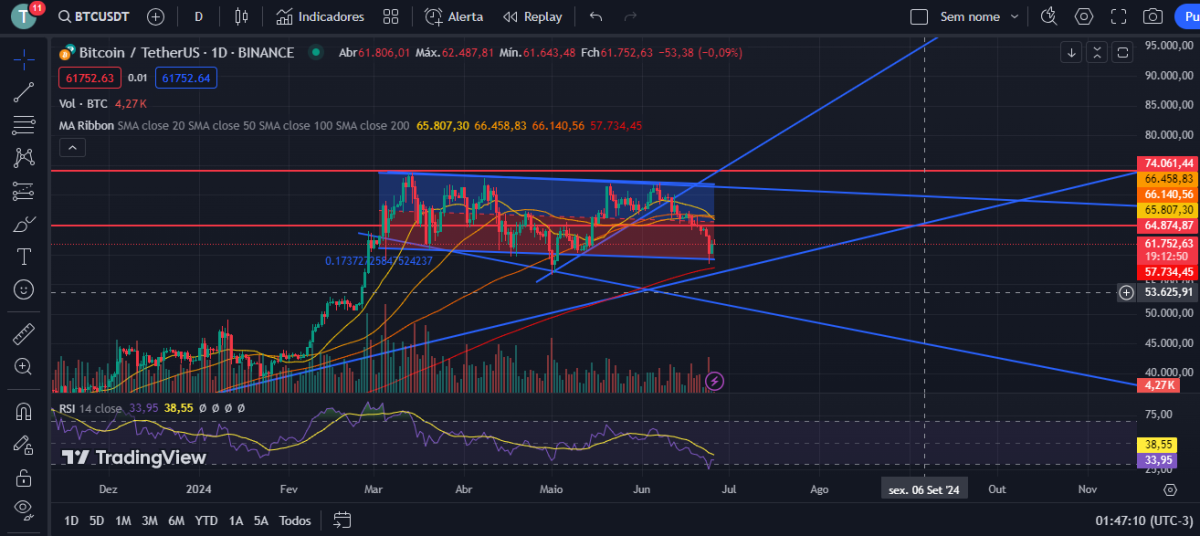Screen dimensions: 1200x536
Task: Open quick search magnifier icon
Action: pos(1049,17)
